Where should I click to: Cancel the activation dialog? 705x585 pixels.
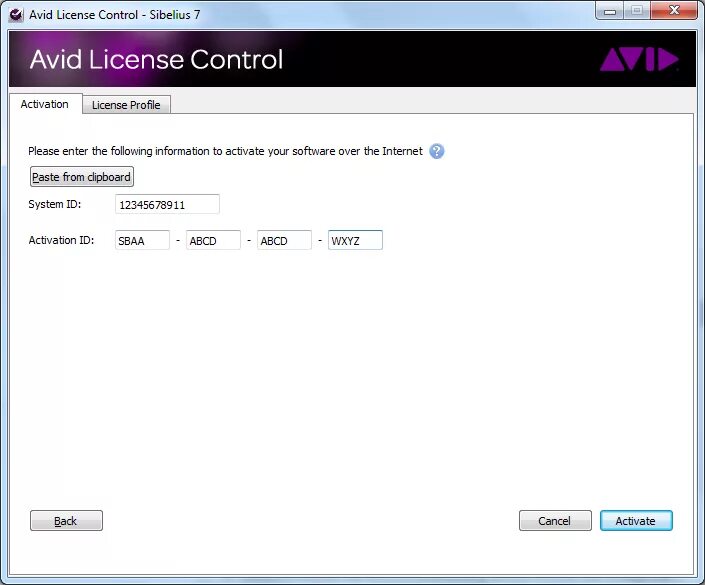point(555,521)
